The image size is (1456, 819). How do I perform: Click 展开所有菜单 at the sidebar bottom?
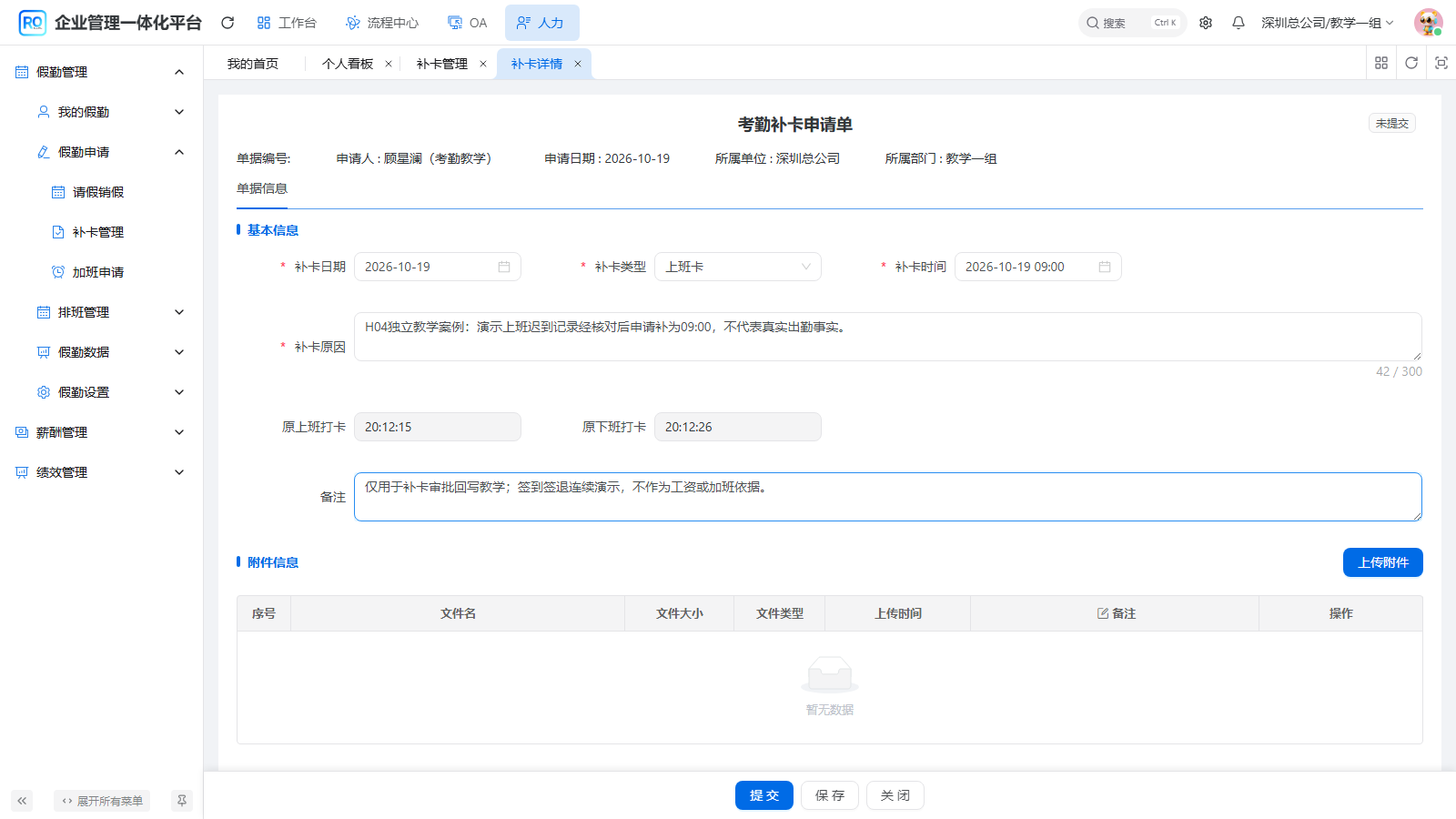click(x=102, y=801)
